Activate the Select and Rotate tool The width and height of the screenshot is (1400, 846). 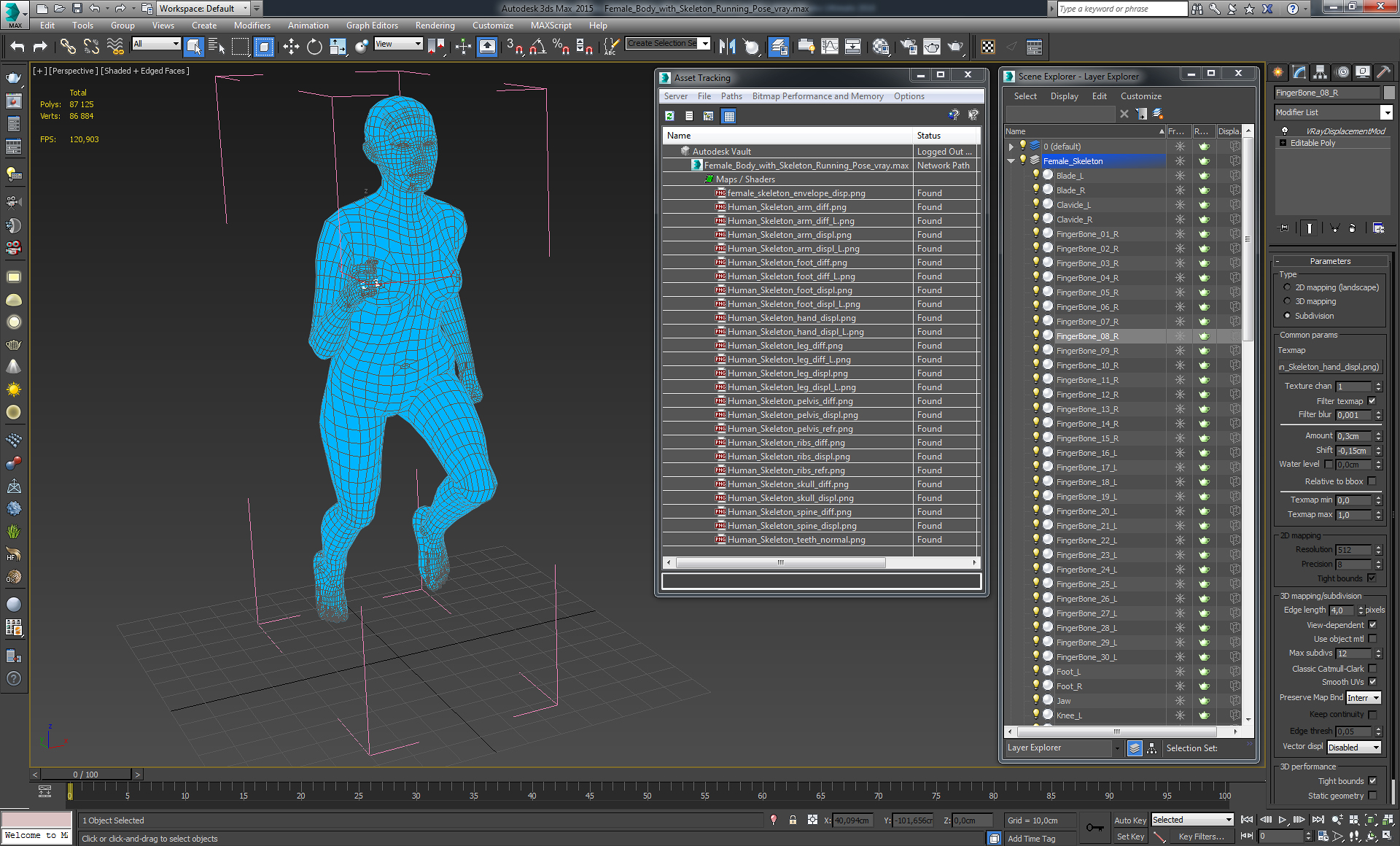[314, 47]
